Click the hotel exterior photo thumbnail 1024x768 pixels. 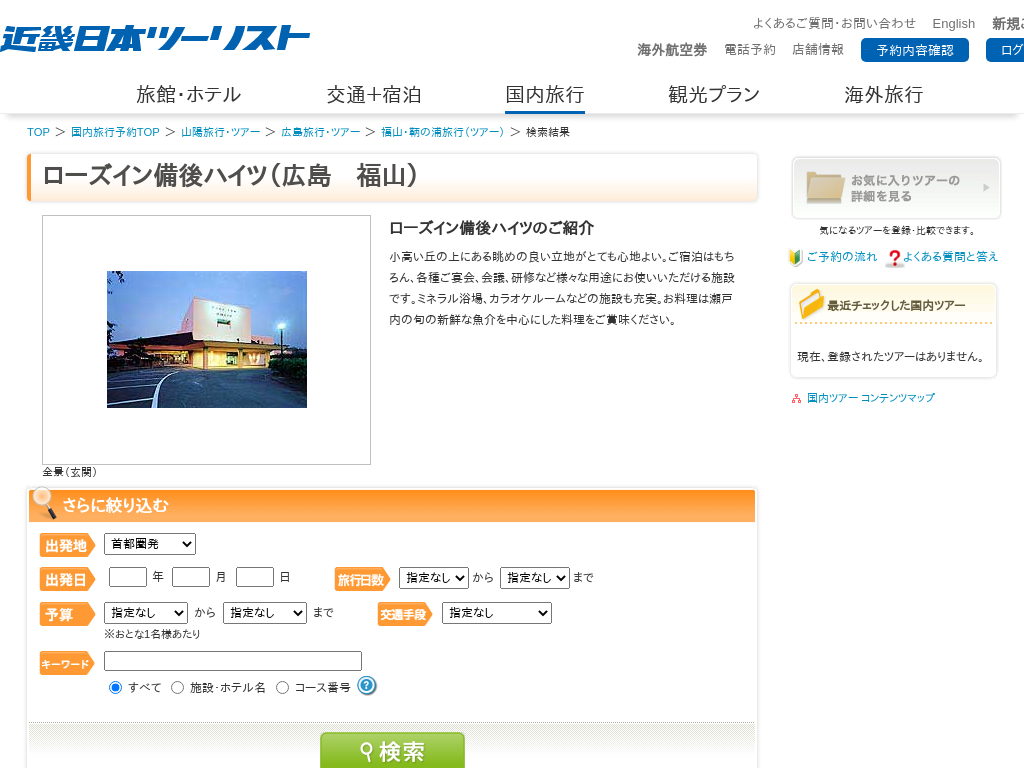(x=207, y=340)
